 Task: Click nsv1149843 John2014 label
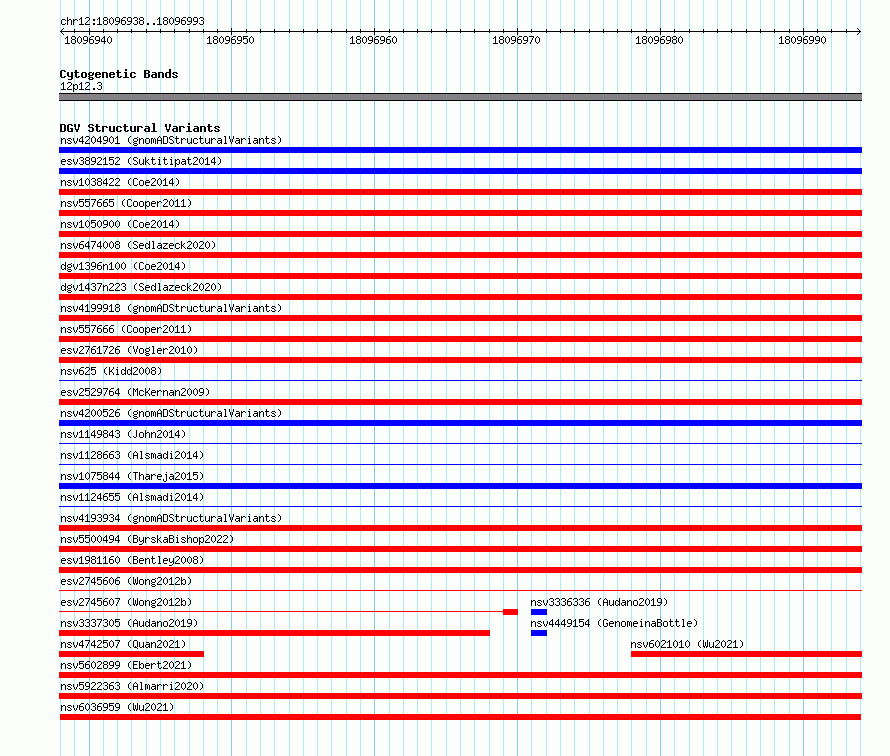tap(123, 434)
